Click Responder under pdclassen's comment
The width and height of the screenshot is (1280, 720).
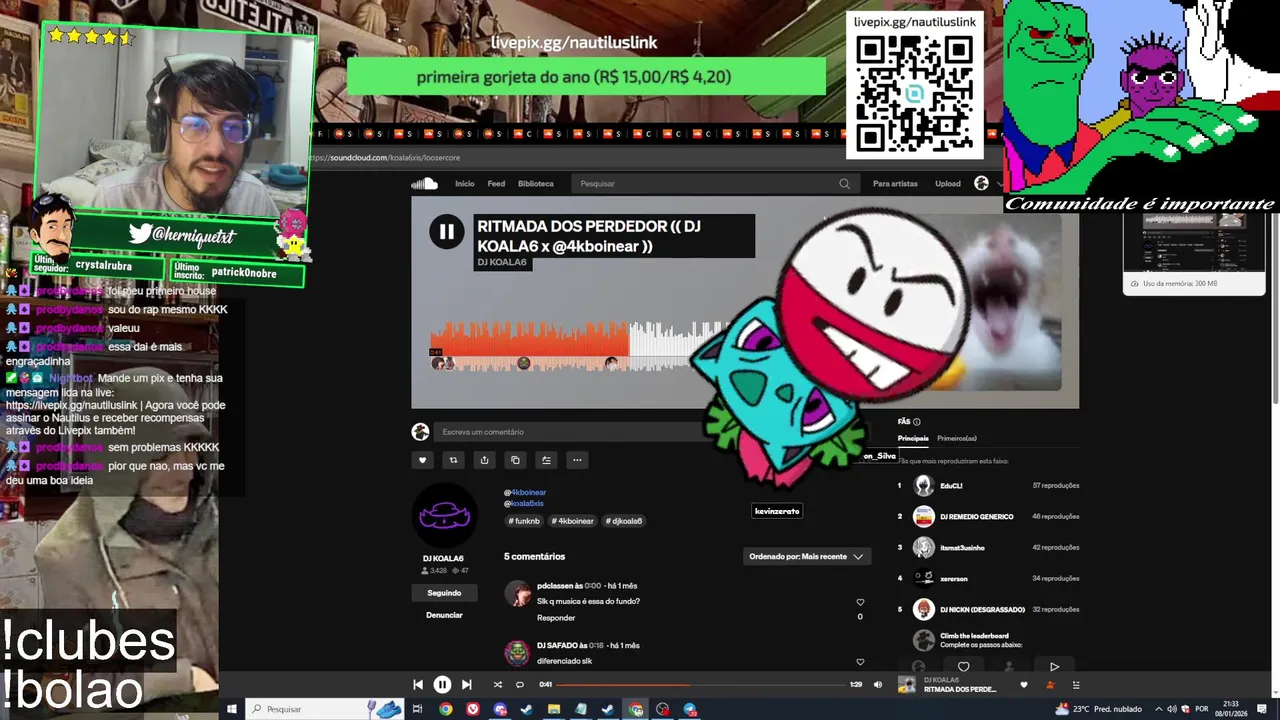(556, 618)
